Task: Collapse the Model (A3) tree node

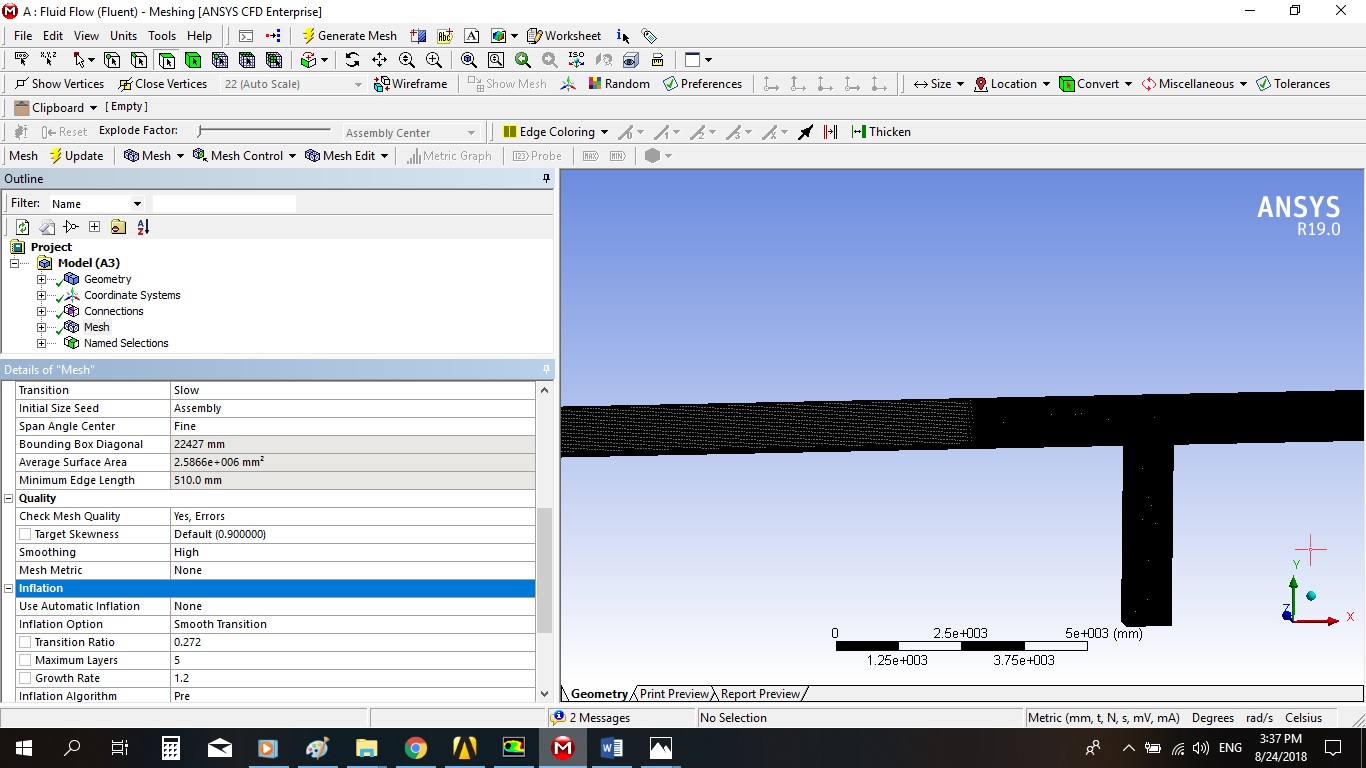Action: 15,264
